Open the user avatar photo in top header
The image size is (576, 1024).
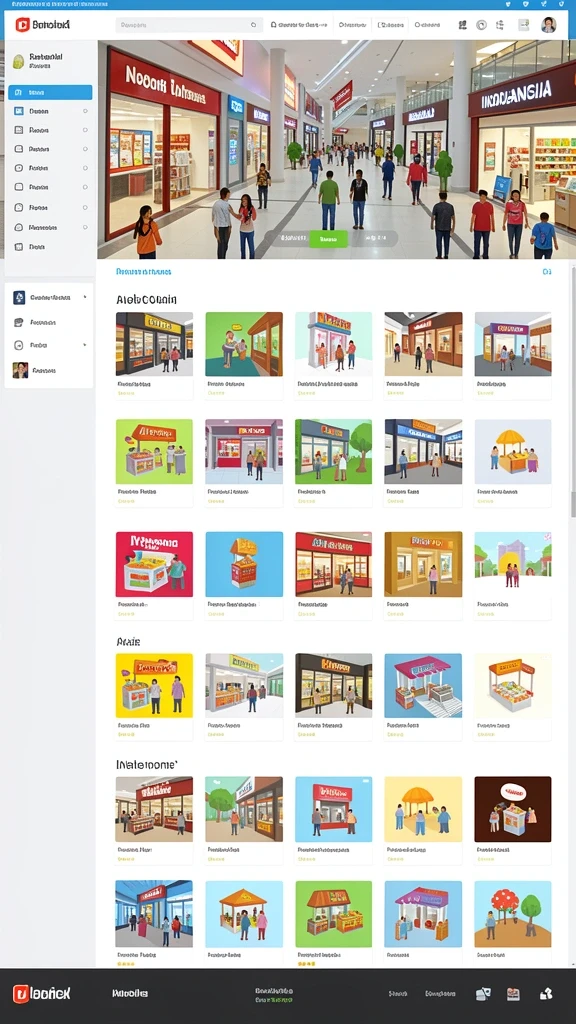[x=549, y=25]
